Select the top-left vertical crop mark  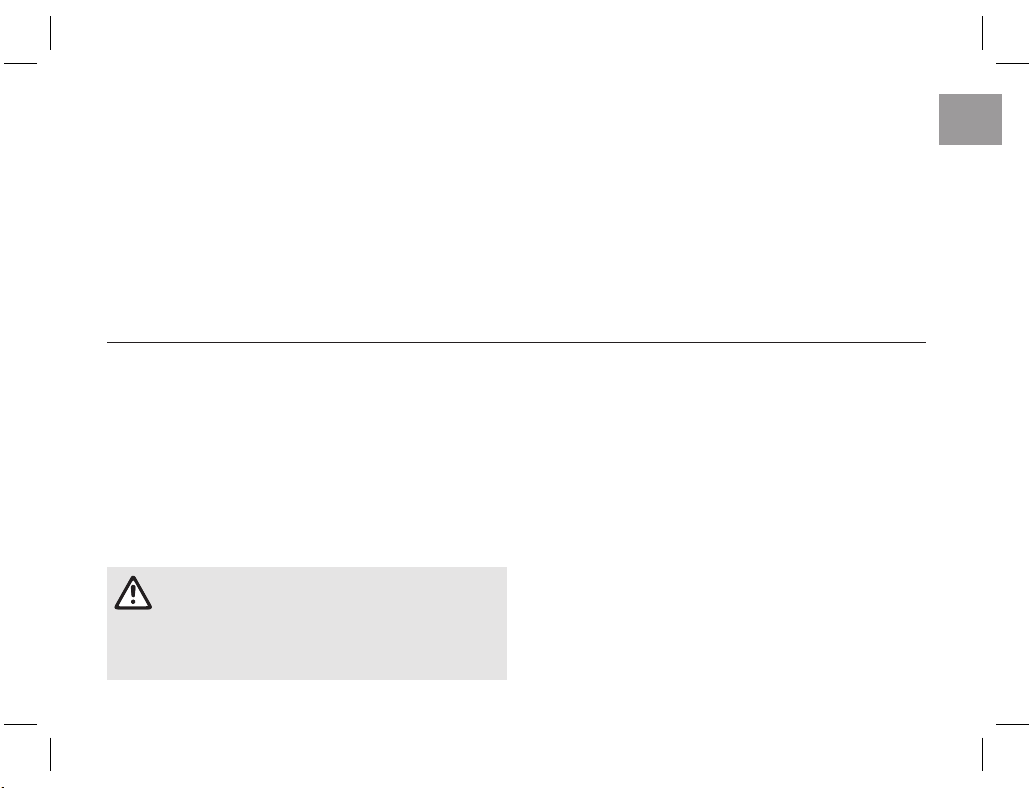point(51,33)
